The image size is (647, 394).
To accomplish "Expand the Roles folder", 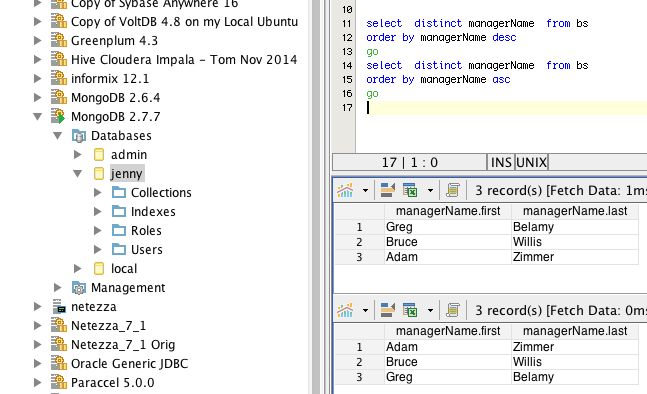I will click(x=97, y=230).
